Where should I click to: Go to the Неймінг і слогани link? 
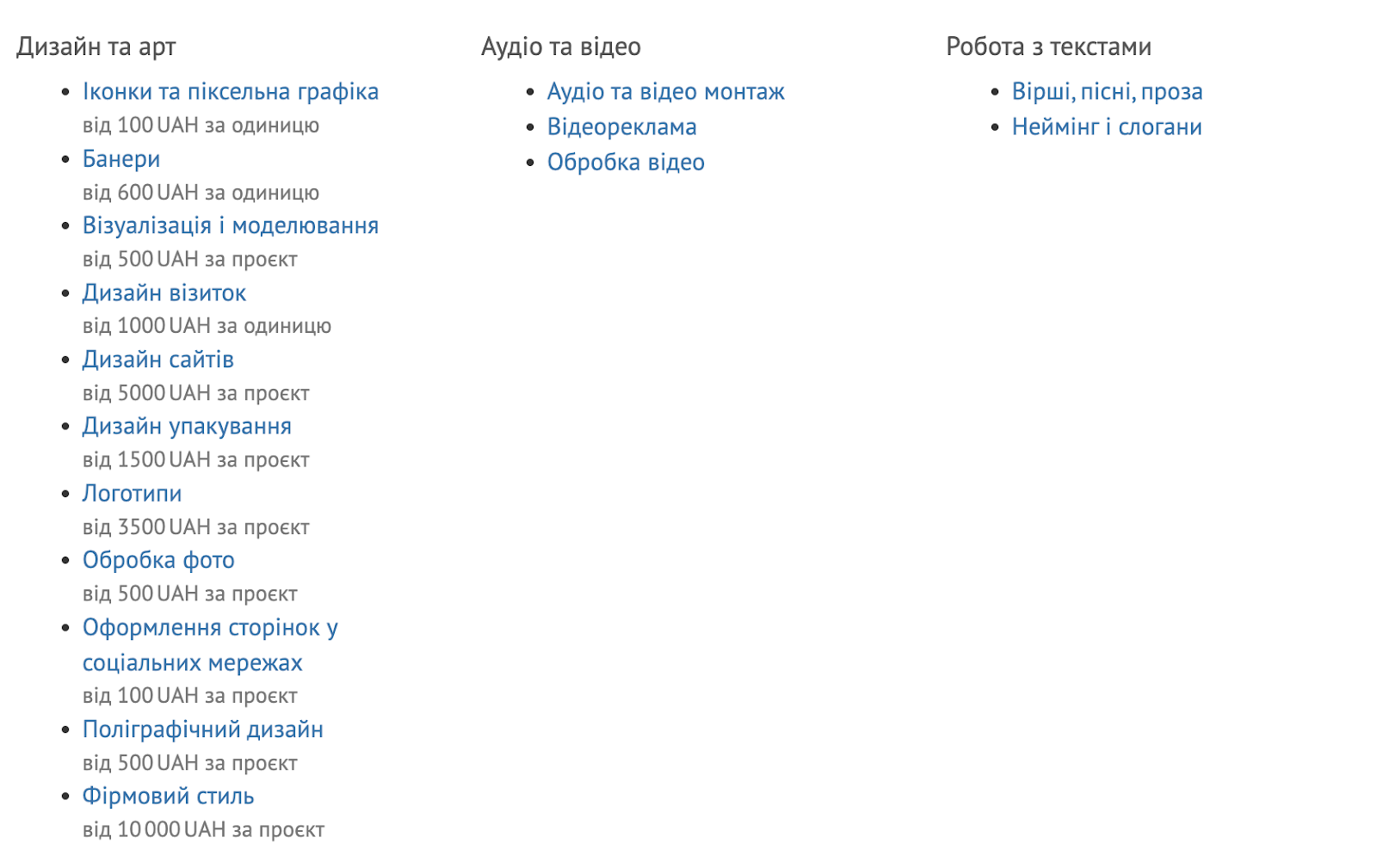(1107, 127)
